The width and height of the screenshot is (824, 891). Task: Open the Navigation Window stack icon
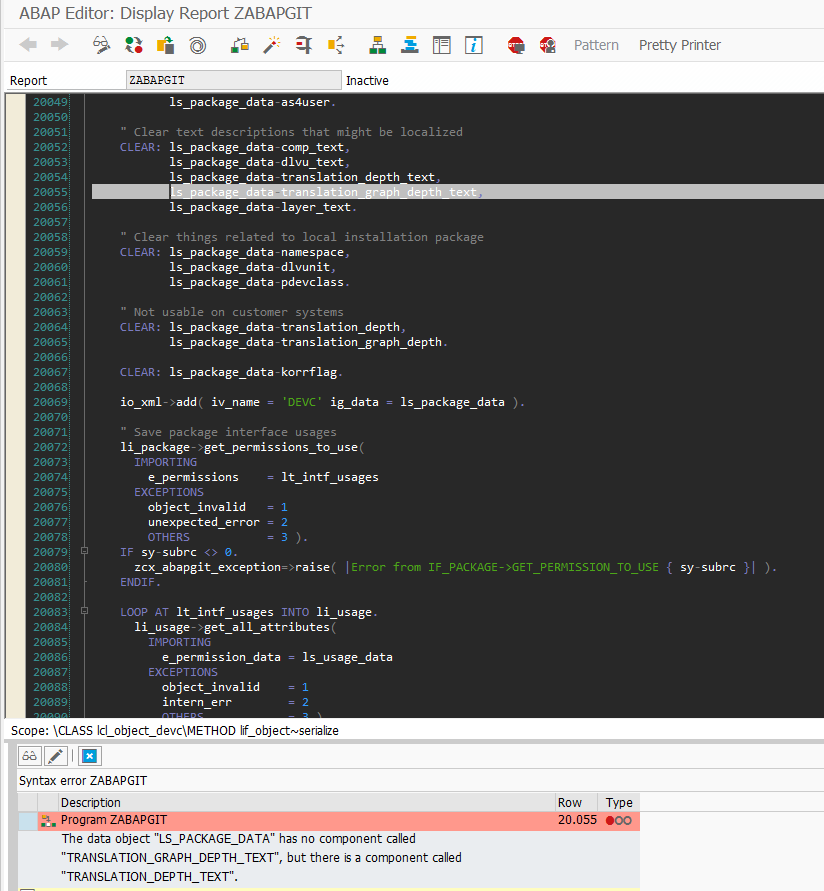pyautogui.click(x=410, y=45)
